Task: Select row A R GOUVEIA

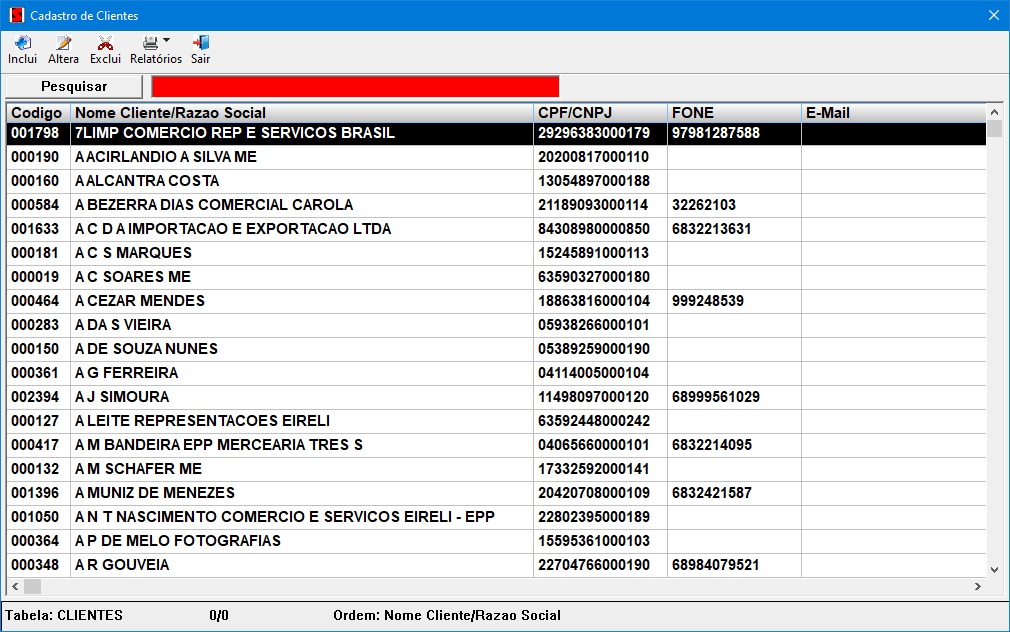Action: click(496, 565)
